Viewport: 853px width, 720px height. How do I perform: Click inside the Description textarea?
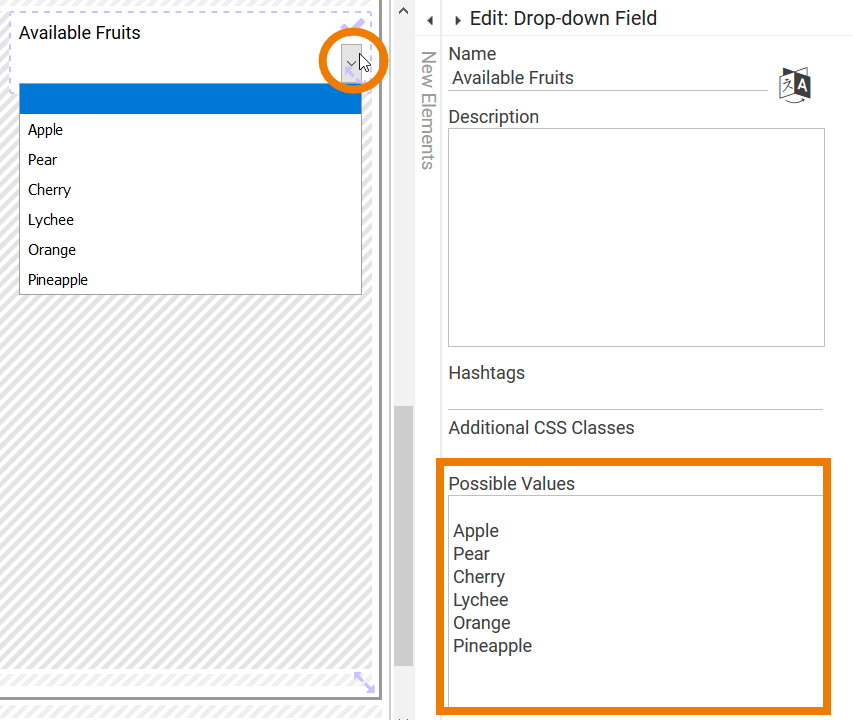tap(635, 236)
